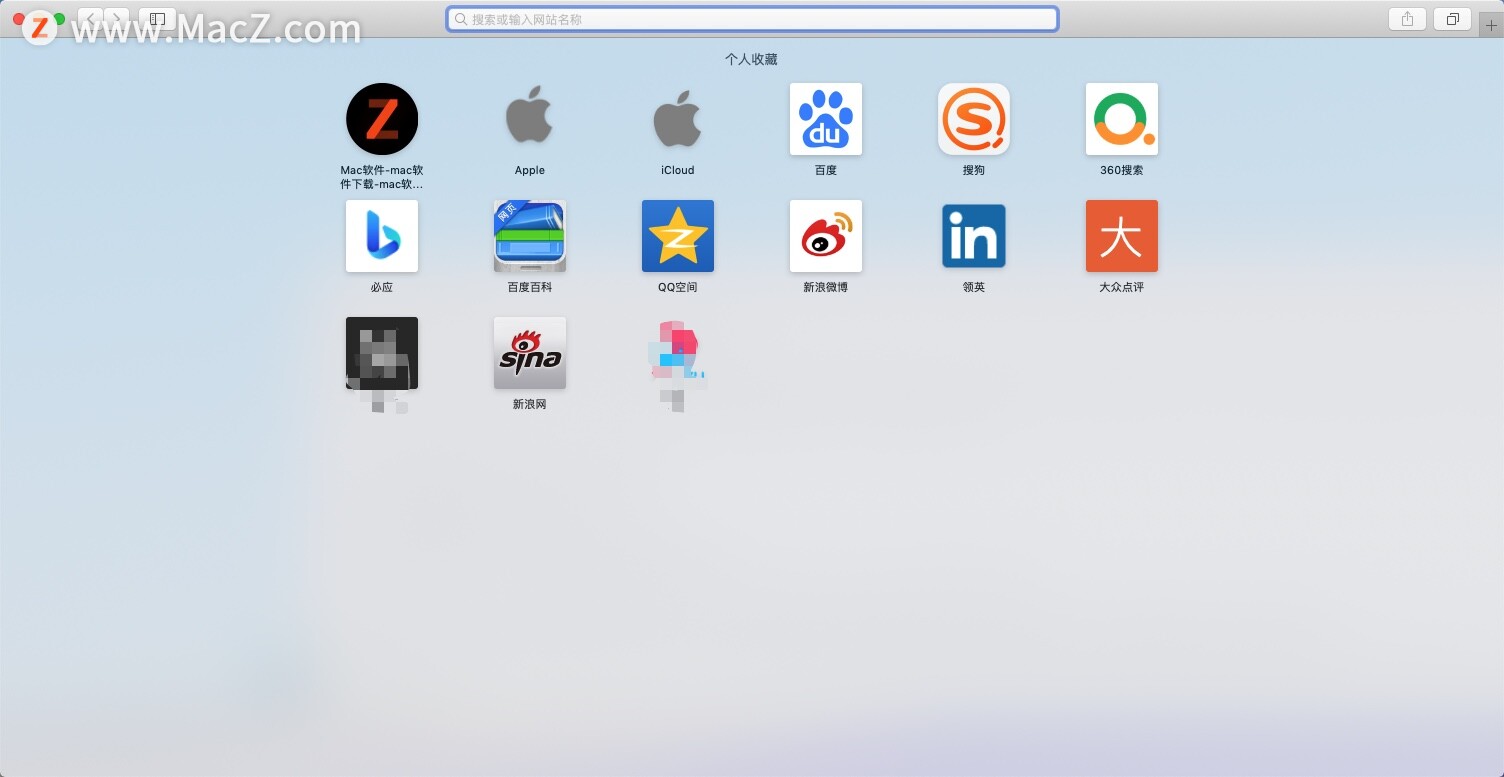
Task: Open a new tab with plus button
Action: (x=1491, y=25)
